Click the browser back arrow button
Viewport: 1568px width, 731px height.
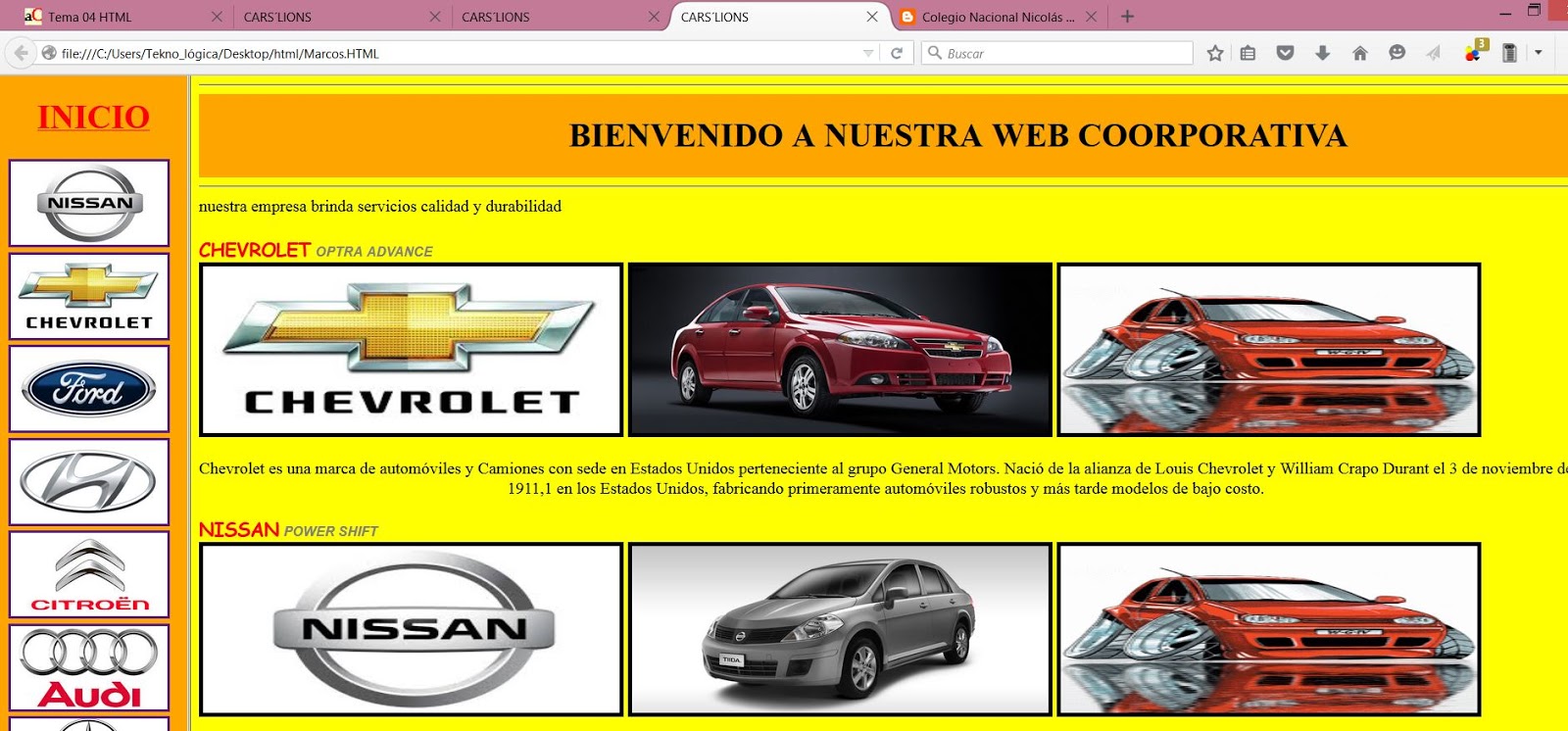click(x=21, y=53)
